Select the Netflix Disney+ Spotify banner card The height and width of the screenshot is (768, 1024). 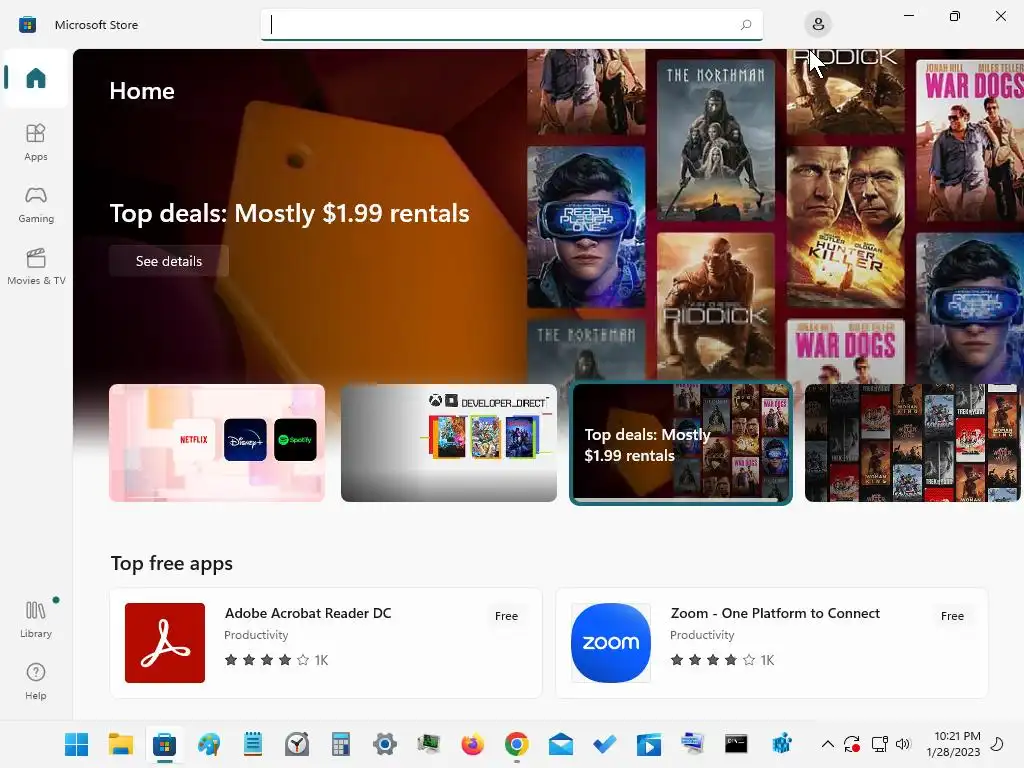coord(217,443)
